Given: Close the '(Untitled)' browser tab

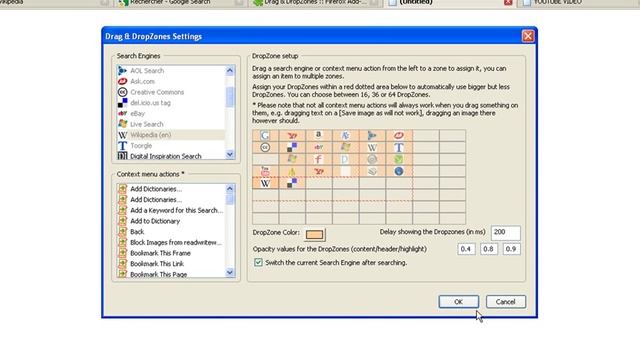Looking at the screenshot, I should point(508,2).
